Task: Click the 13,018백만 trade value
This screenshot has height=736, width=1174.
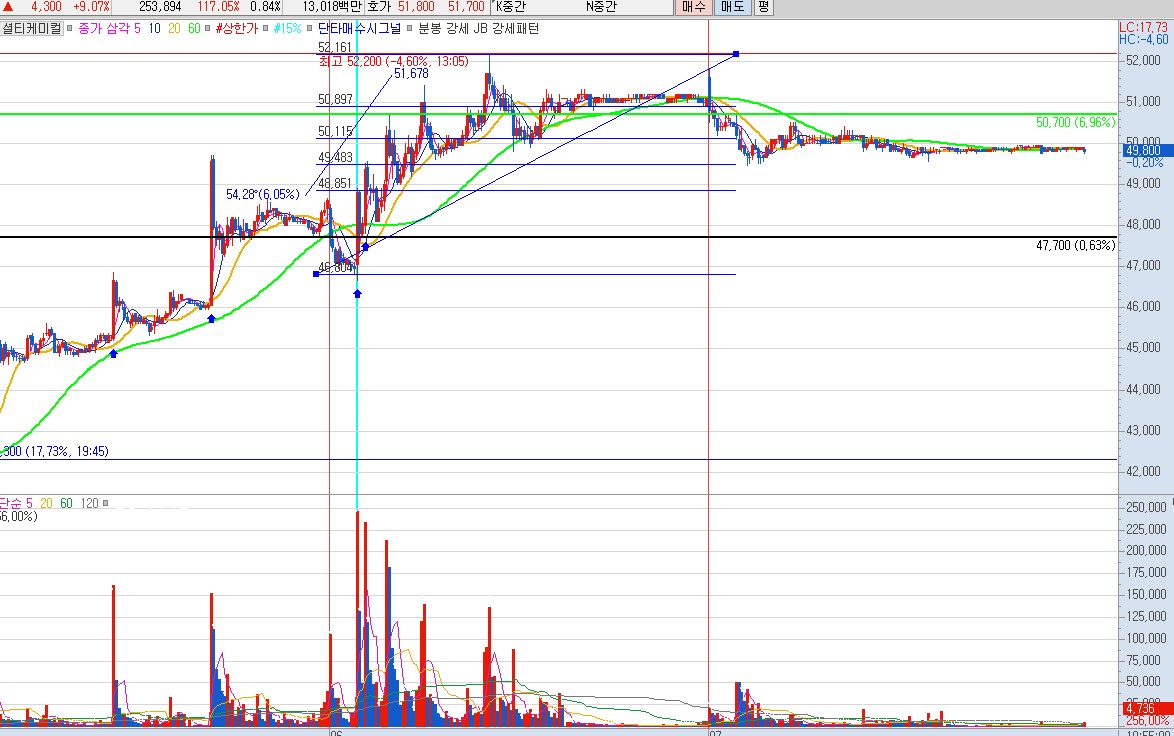Action: point(332,7)
